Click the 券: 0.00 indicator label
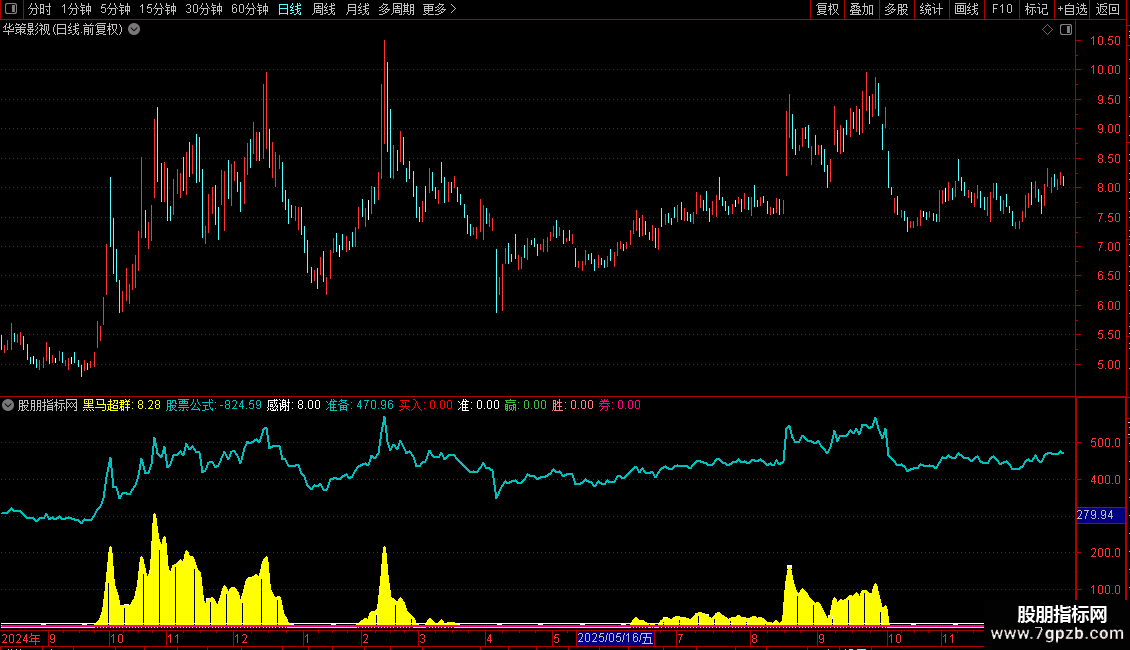The width and height of the screenshot is (1130, 650). [x=619, y=405]
